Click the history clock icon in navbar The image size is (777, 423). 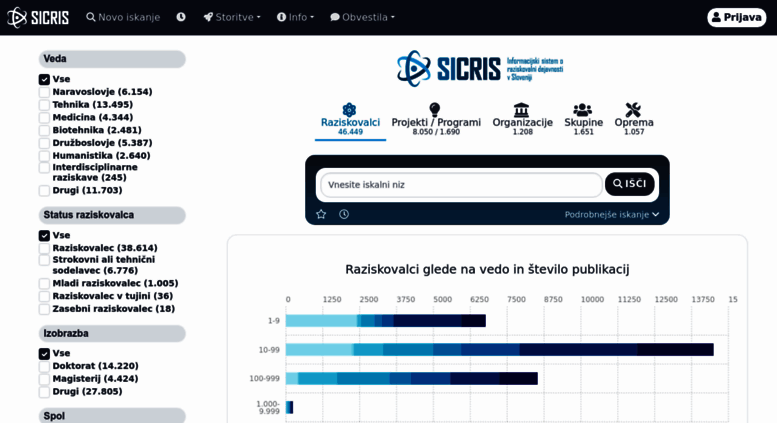(x=181, y=17)
